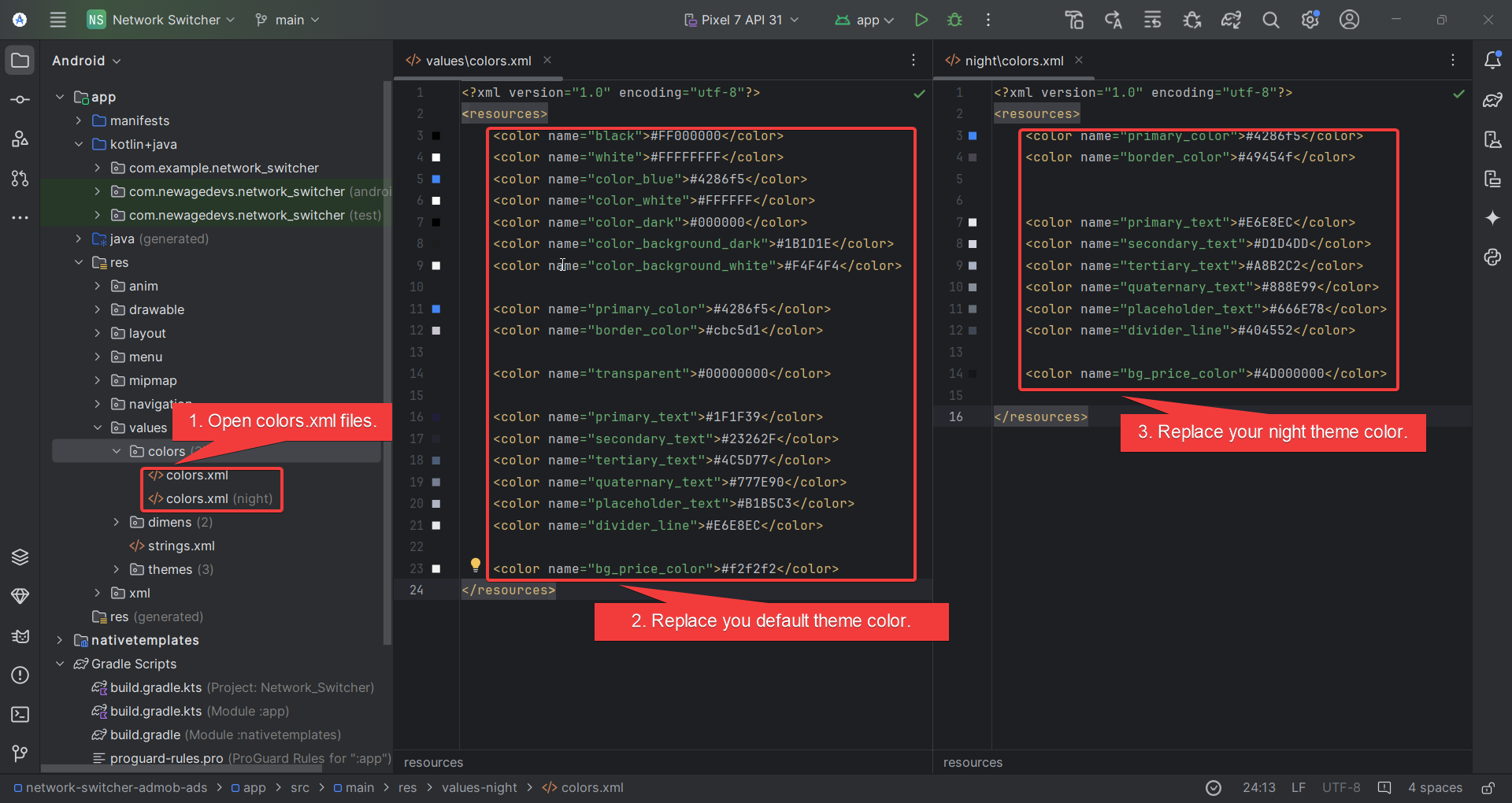Open the Problems warning icon
This screenshot has width=1512, height=803.
20,675
